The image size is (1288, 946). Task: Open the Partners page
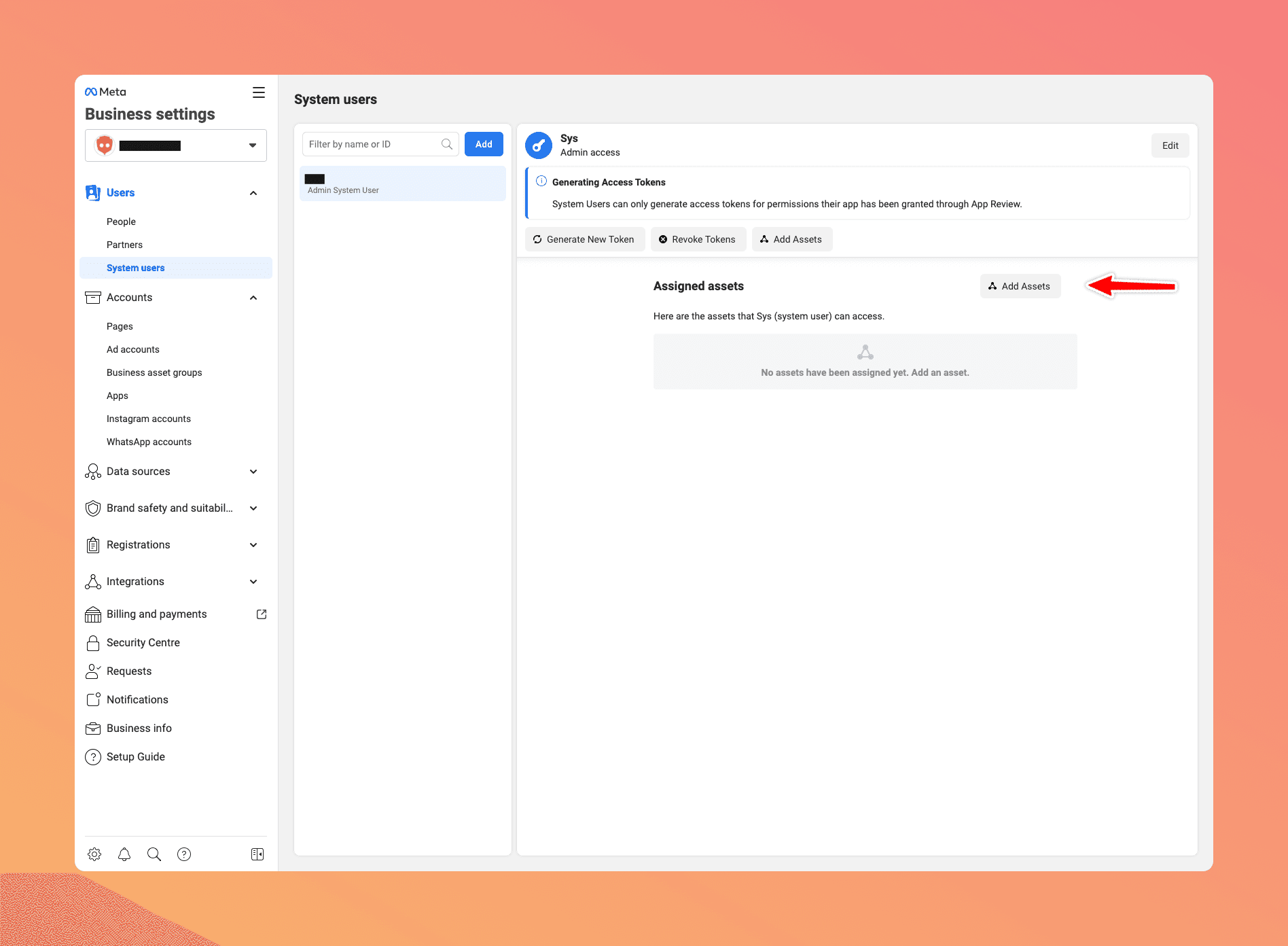tap(124, 245)
